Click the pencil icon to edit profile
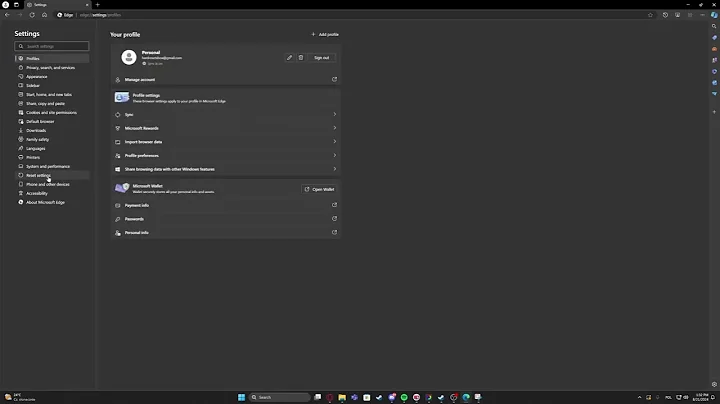This screenshot has height=404, width=720. pos(289,58)
